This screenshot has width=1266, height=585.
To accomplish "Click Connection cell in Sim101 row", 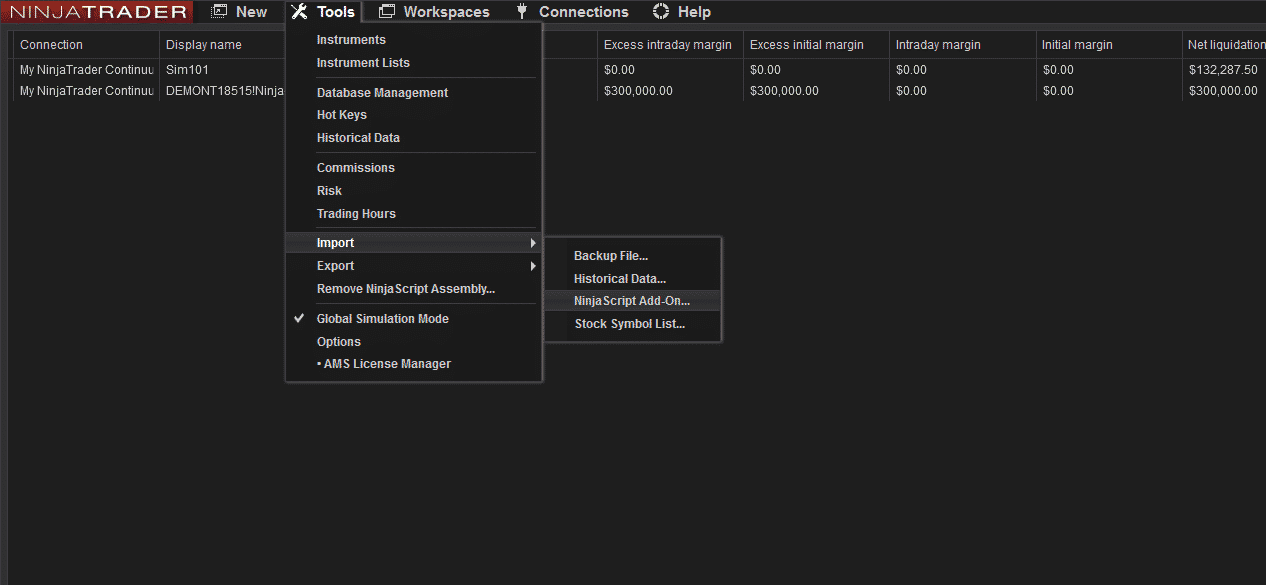I will point(86,70).
